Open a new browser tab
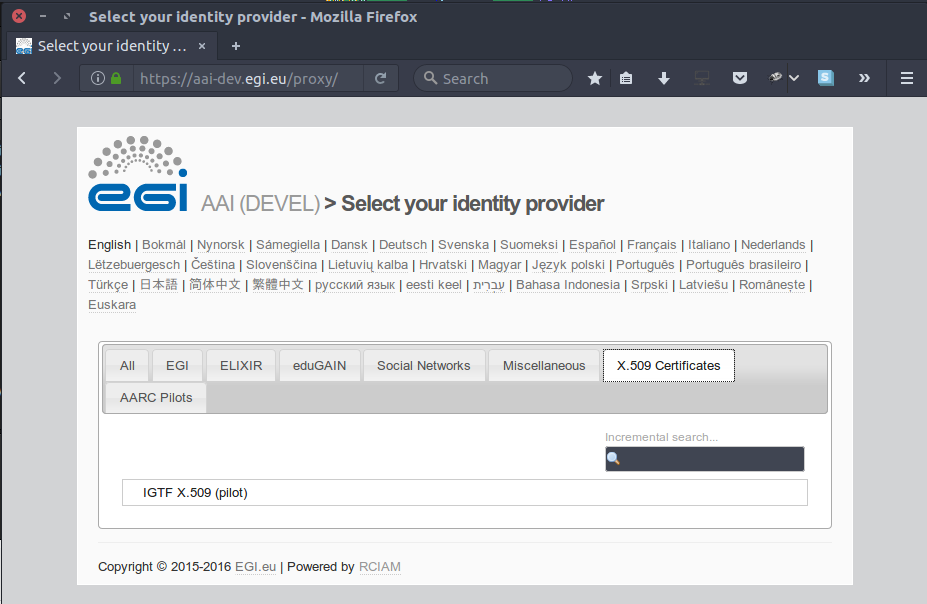 (x=236, y=46)
